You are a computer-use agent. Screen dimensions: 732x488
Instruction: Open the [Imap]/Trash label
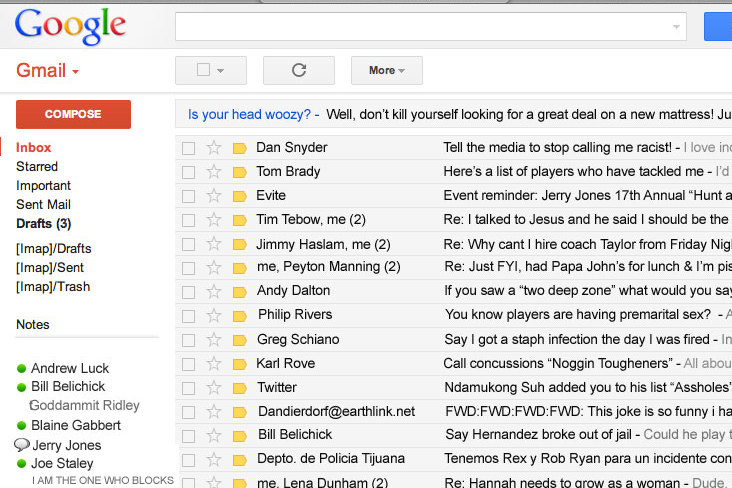click(53, 286)
